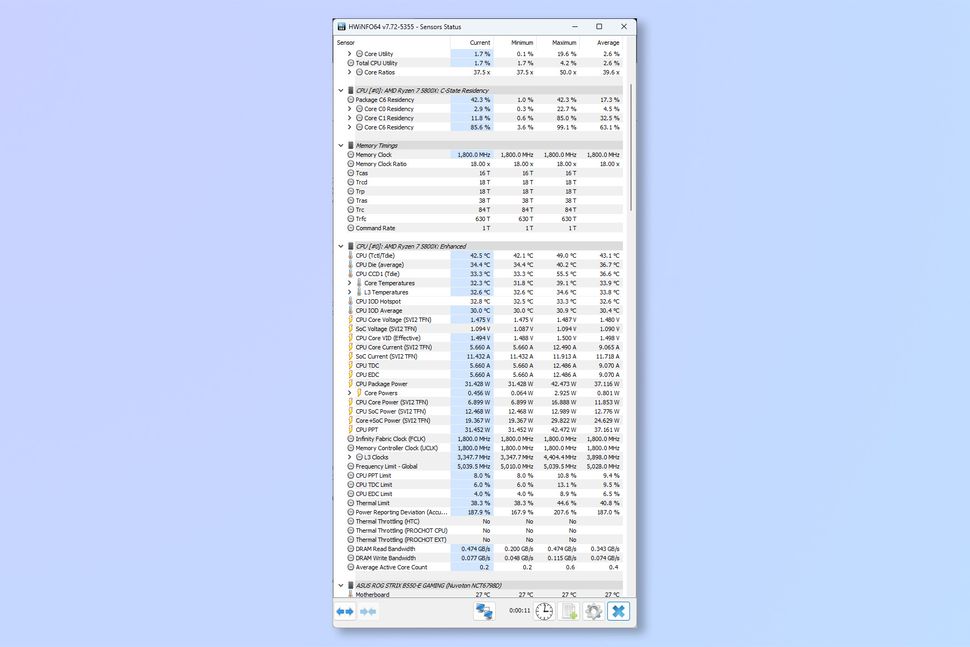Click the memory icon beside Memory Timings
Viewport: 970px width, 647px height.
350,145
